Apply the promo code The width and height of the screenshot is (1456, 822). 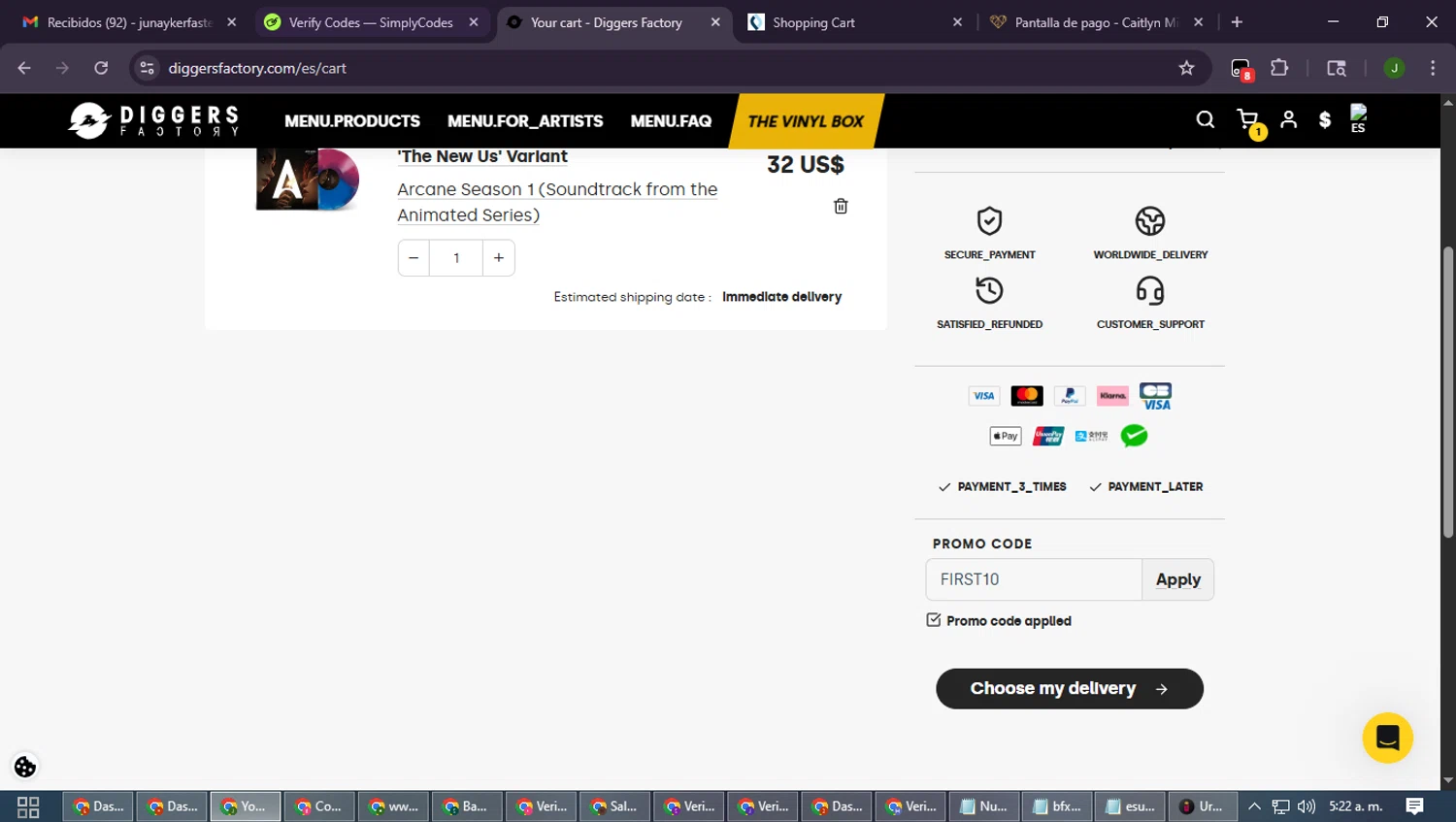(x=1178, y=579)
